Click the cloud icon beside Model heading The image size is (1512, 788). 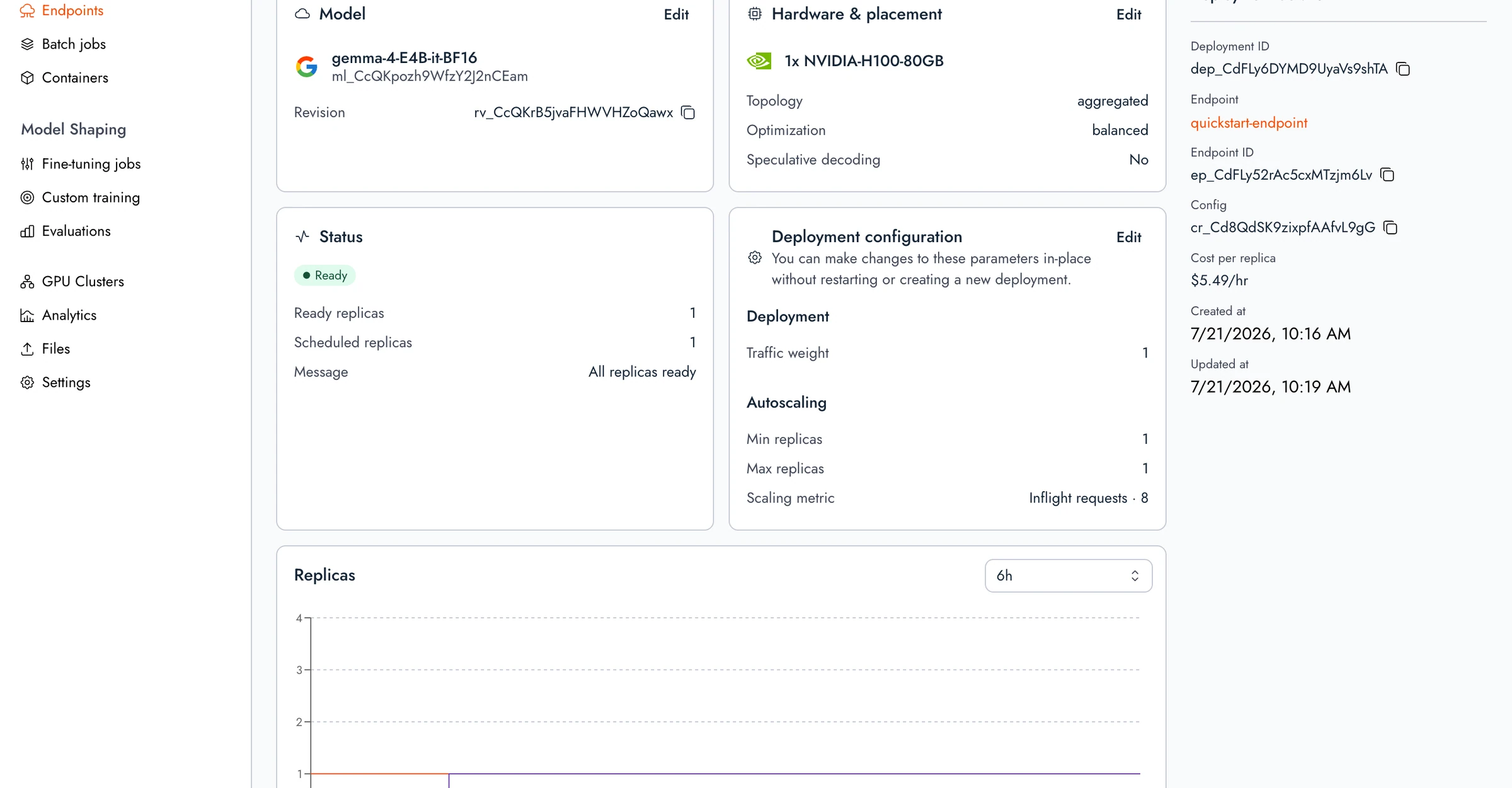coord(302,14)
